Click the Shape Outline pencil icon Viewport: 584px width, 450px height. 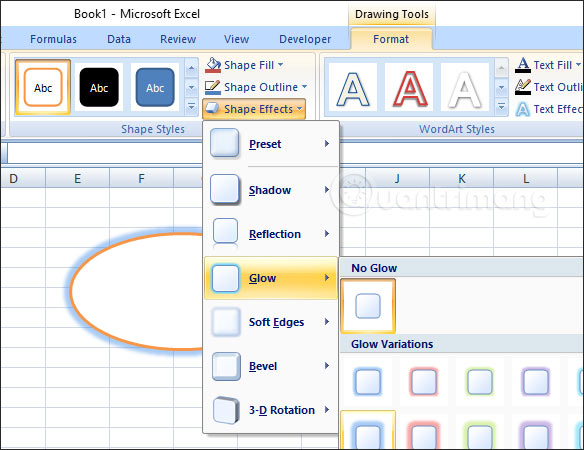coord(213,87)
